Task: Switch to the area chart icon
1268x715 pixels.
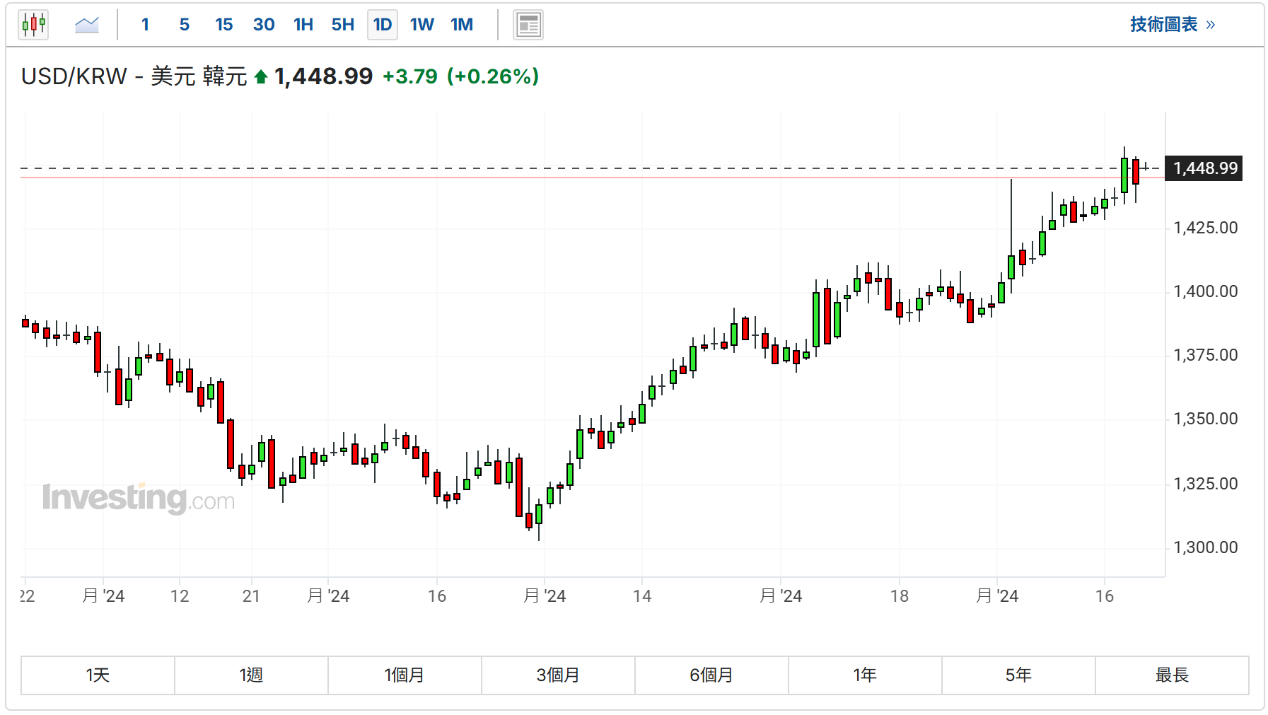Action: [87, 24]
